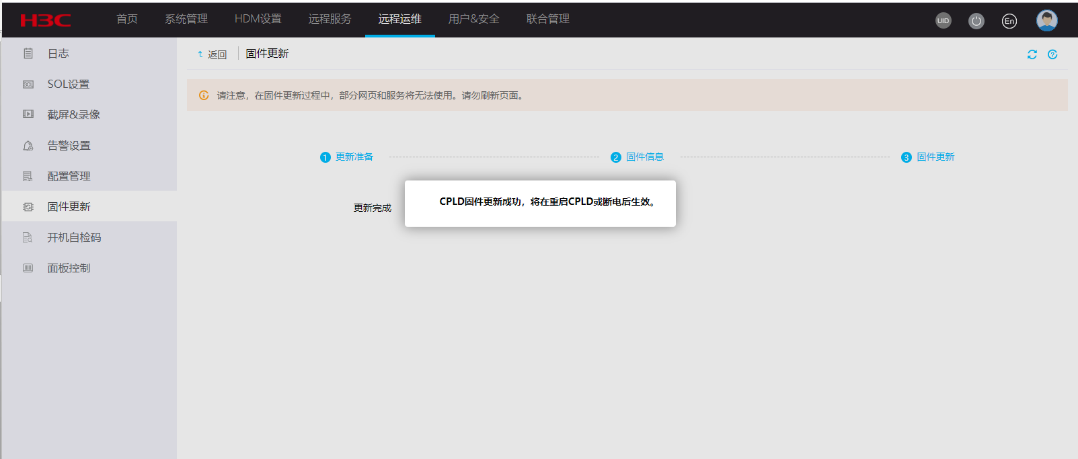This screenshot has height=459, width=1078.
Task: Open the user avatar menu
Action: (x=1046, y=21)
